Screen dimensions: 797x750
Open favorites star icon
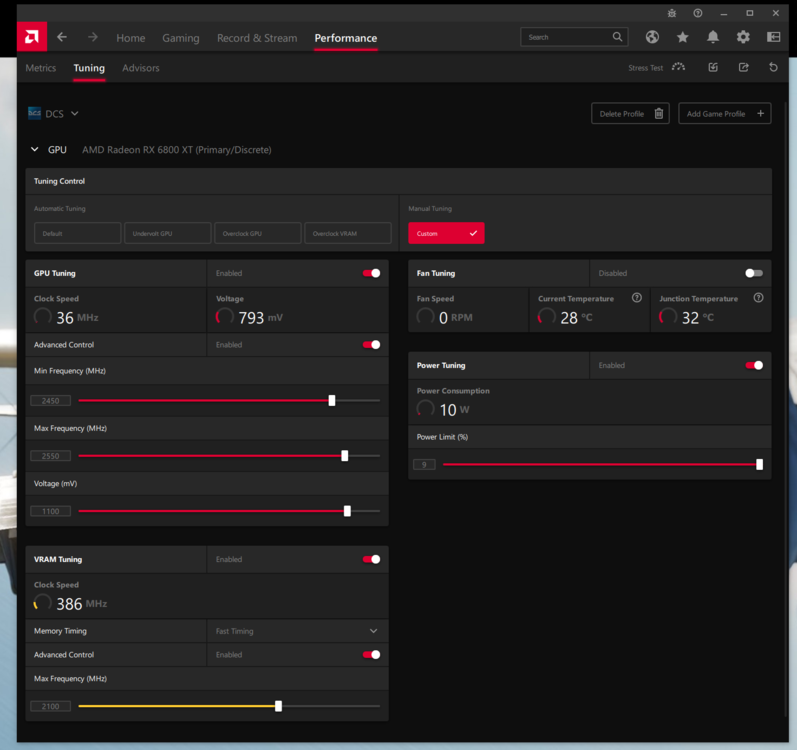pyautogui.click(x=683, y=37)
